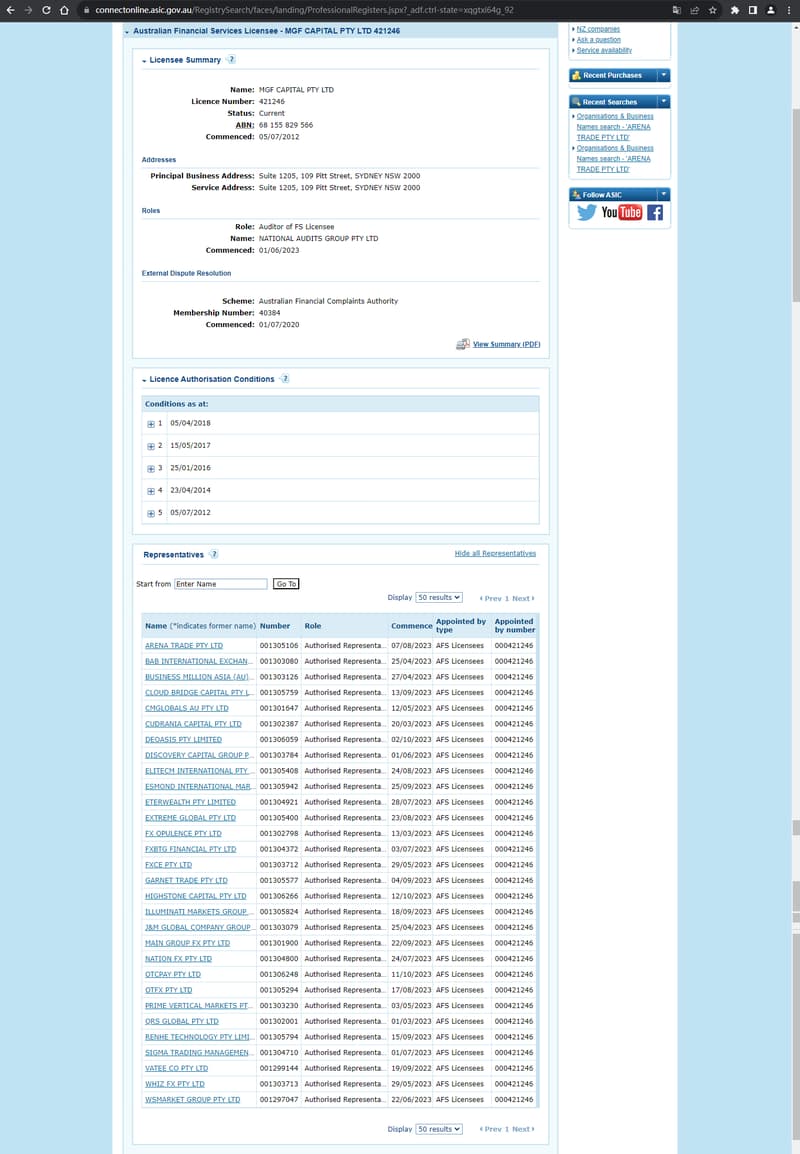
Task: Open bottom Display 50 results dropdown
Action: 439,1129
